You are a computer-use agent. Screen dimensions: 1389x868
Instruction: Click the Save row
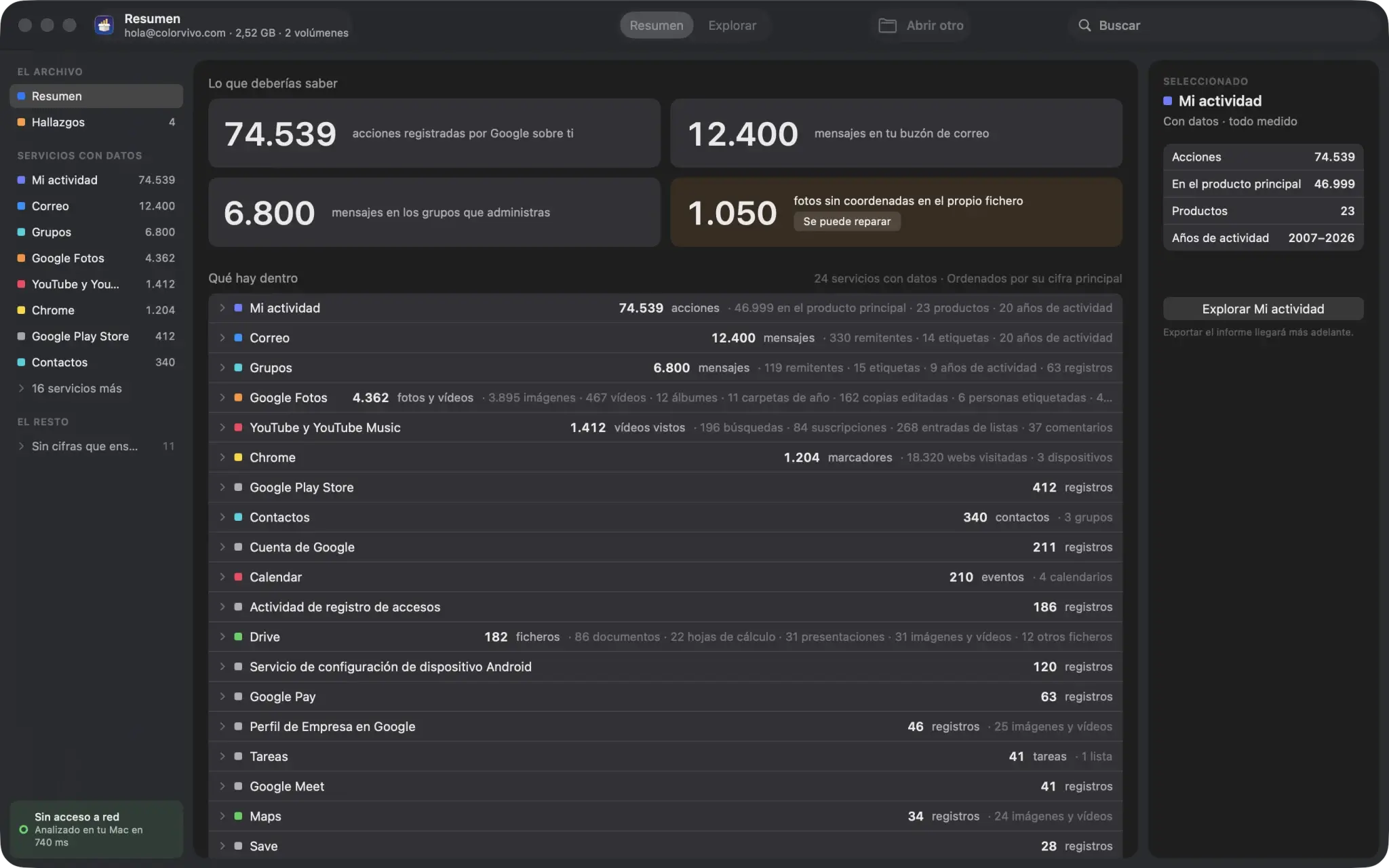click(x=665, y=846)
